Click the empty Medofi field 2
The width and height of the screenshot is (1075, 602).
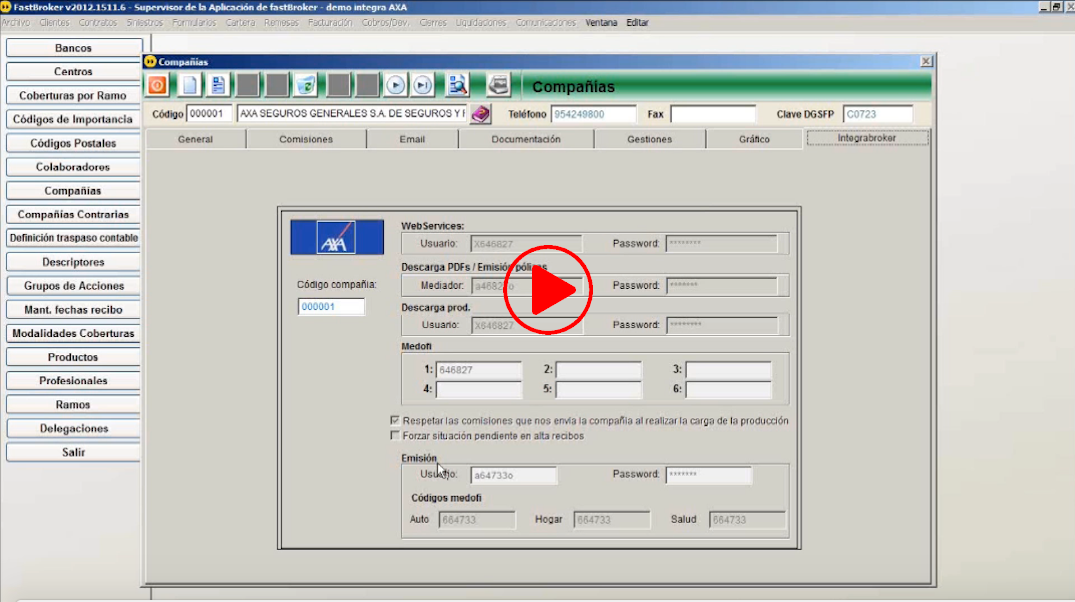(x=599, y=370)
